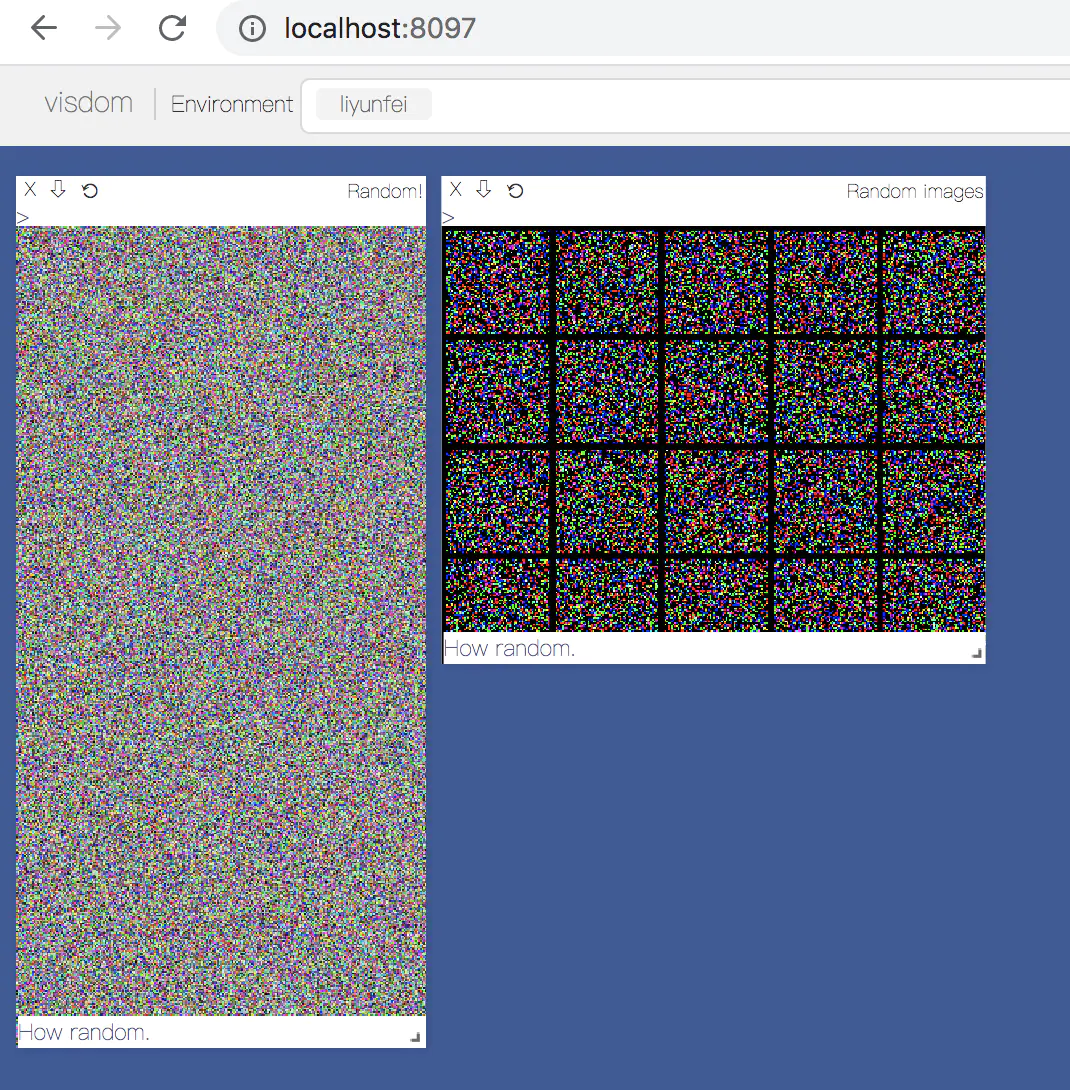Viewport: 1070px width, 1090px height.
Task: Reset the Random images pane view
Action: tap(515, 189)
